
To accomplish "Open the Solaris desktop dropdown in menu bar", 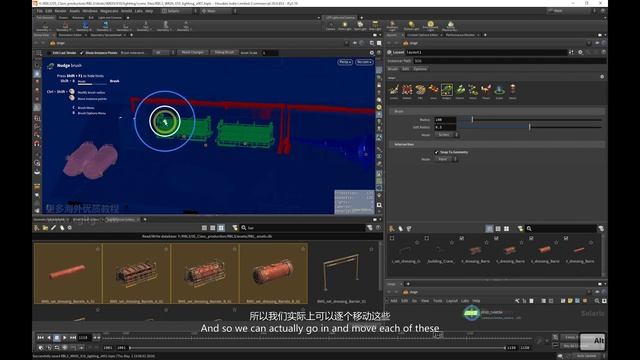I will (x=178, y=11).
